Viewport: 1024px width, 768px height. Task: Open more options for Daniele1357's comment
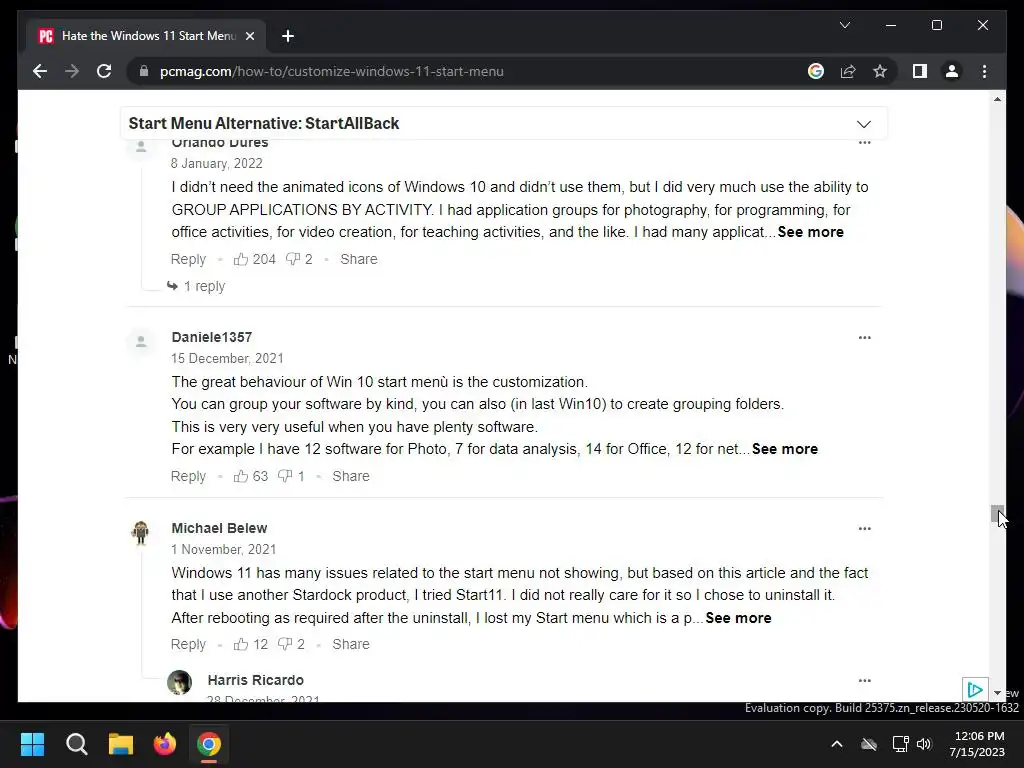[x=865, y=338]
